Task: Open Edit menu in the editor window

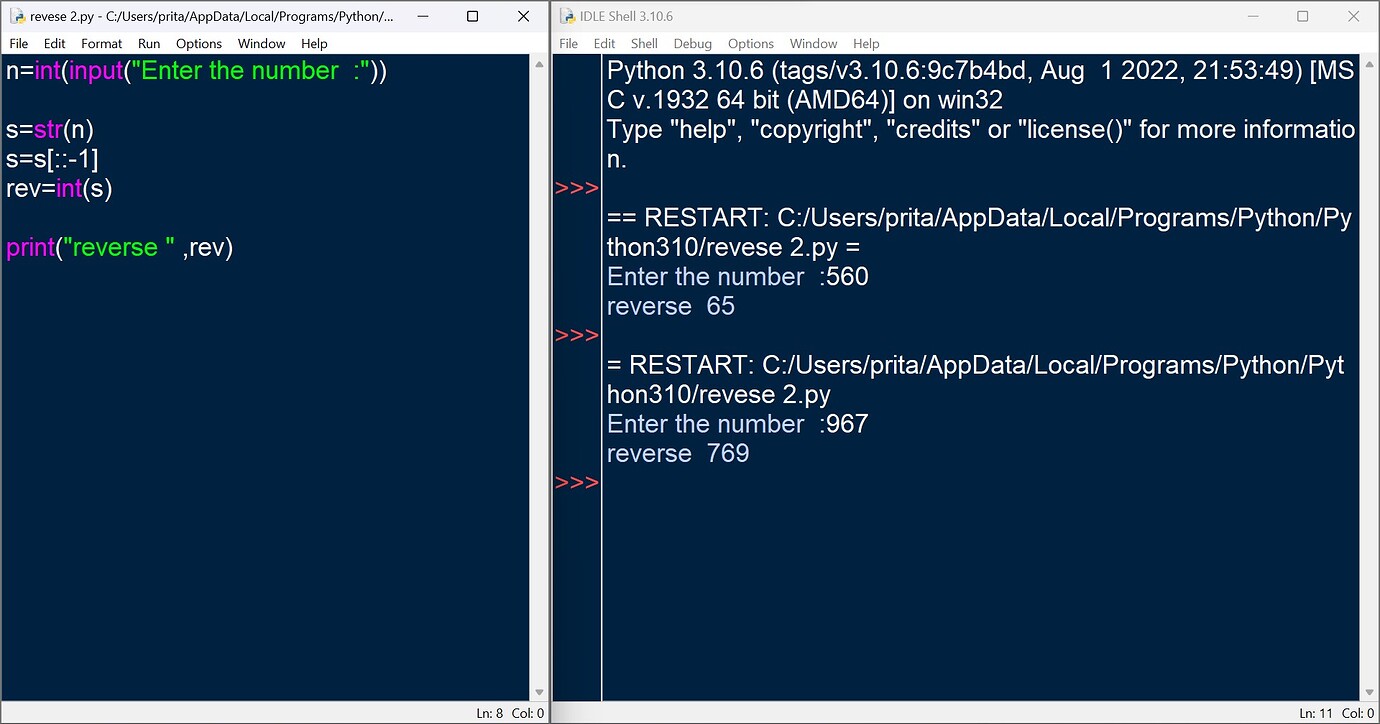Action: [x=55, y=44]
